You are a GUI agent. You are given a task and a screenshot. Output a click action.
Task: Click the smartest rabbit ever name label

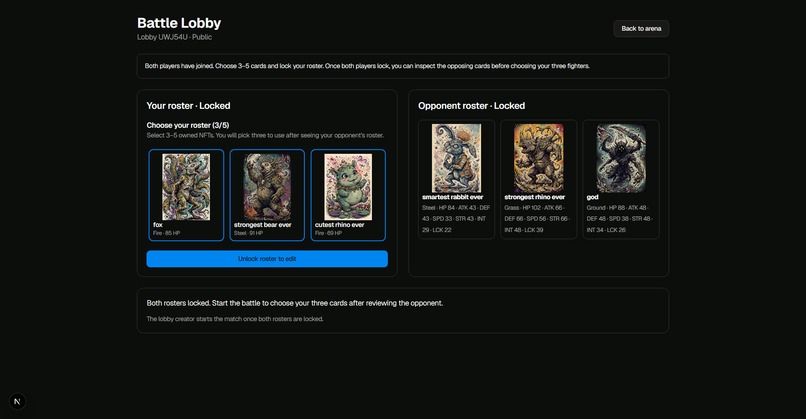[453, 197]
